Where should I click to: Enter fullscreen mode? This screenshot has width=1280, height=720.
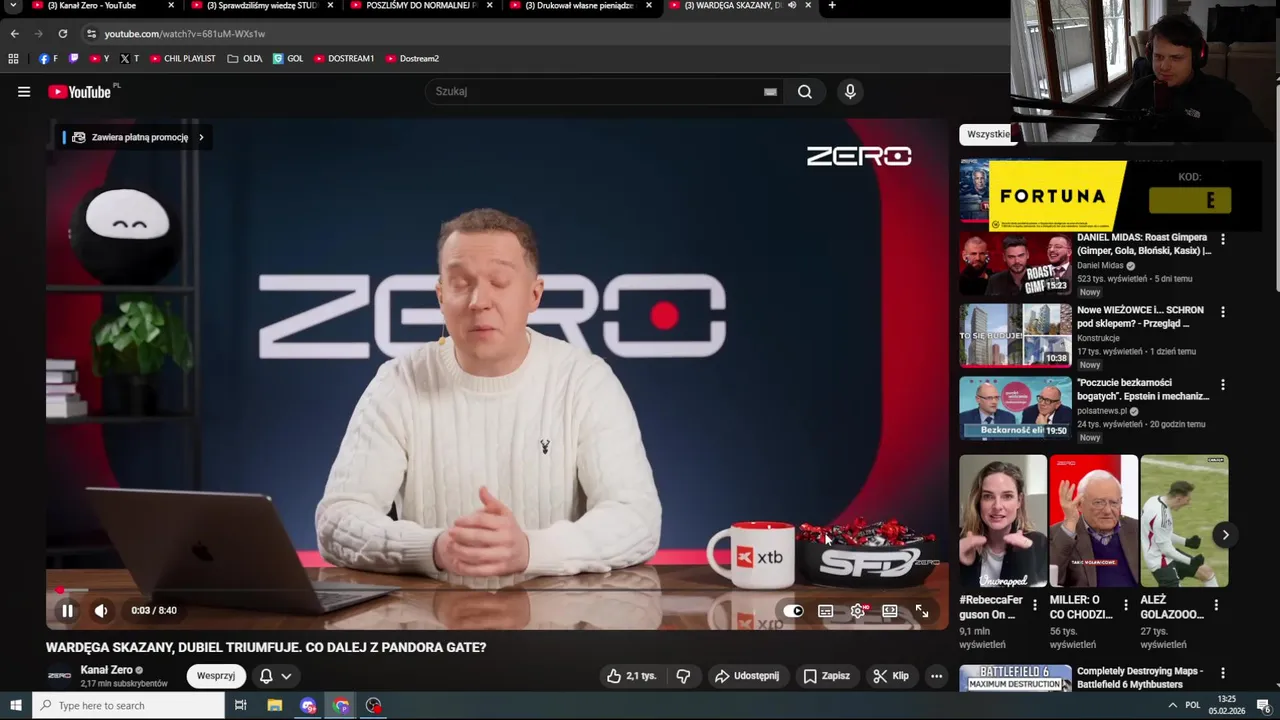point(922,611)
